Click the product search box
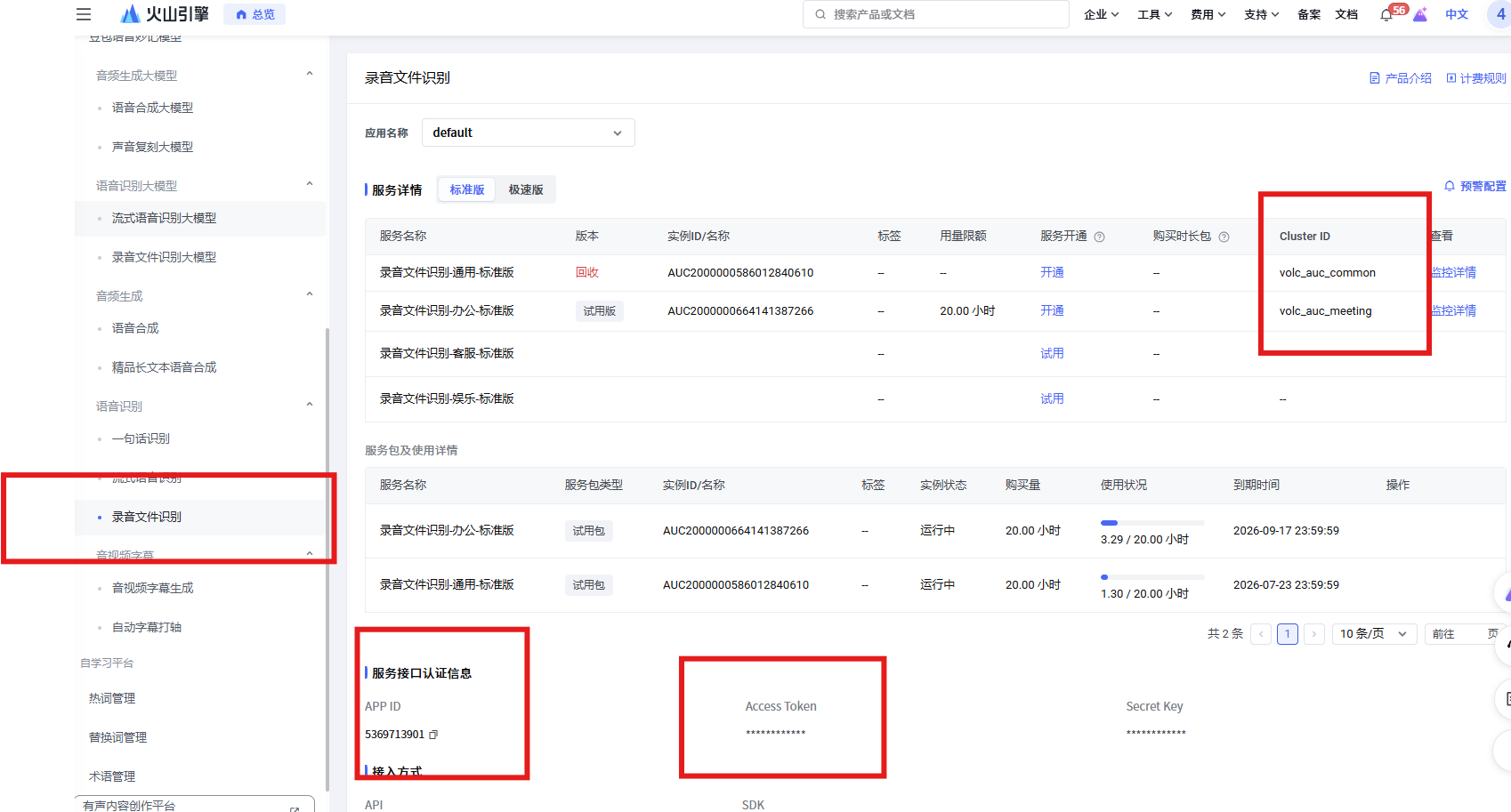The image size is (1511, 812). tap(936, 14)
